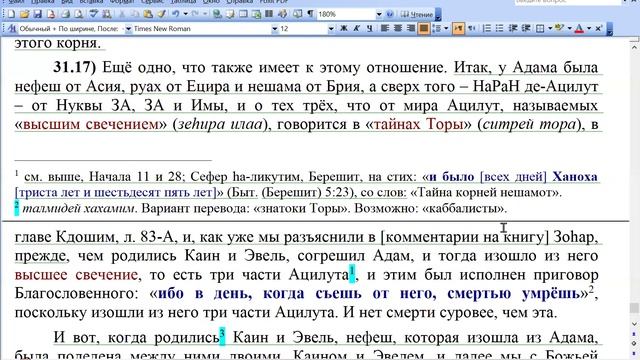Apply a numbered list
Viewport: 640px width, 360px height.
pyautogui.click(x=487, y=28)
